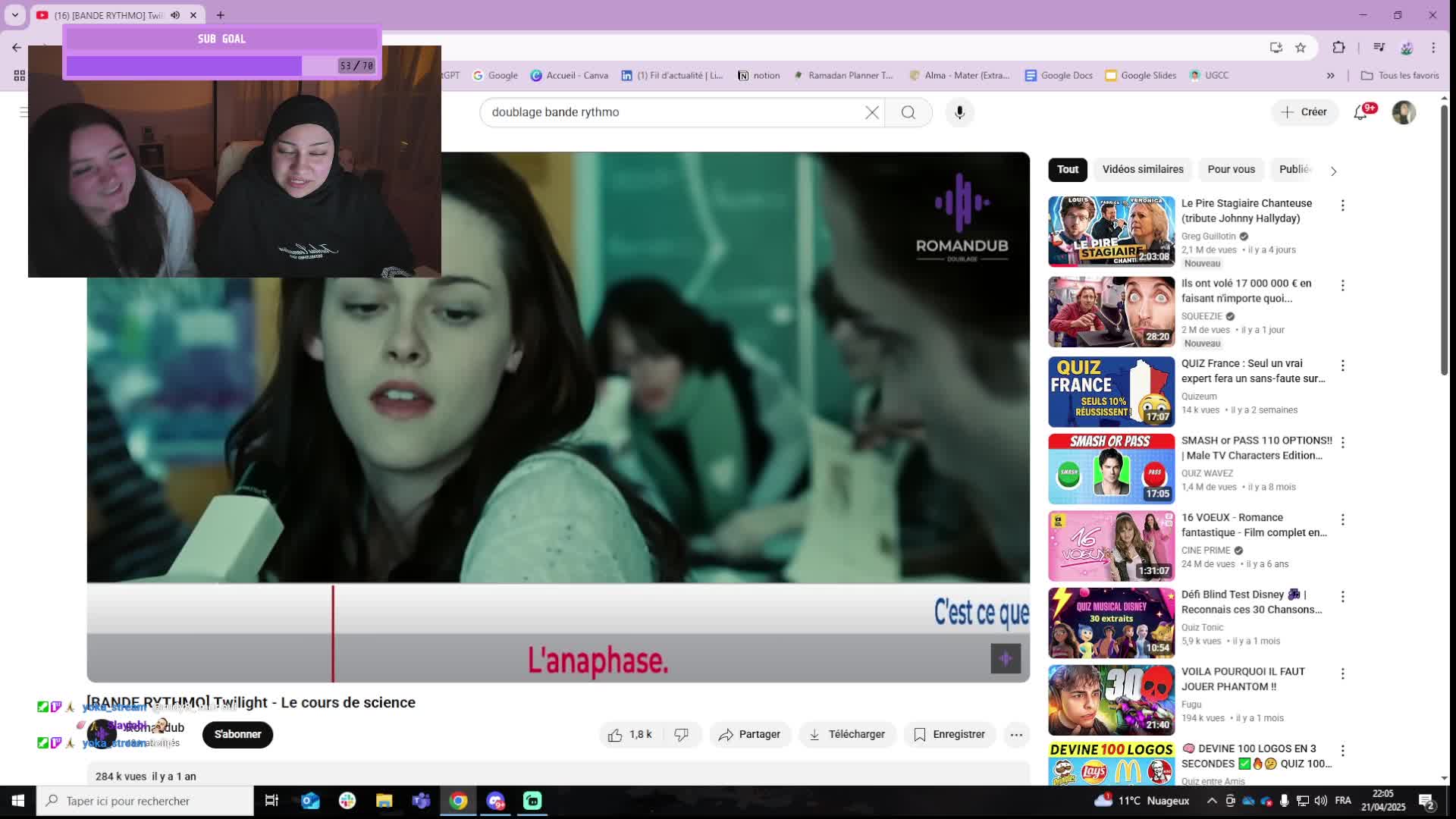Open Microsoft Teams from the taskbar
1456x819 pixels.
tap(421, 801)
